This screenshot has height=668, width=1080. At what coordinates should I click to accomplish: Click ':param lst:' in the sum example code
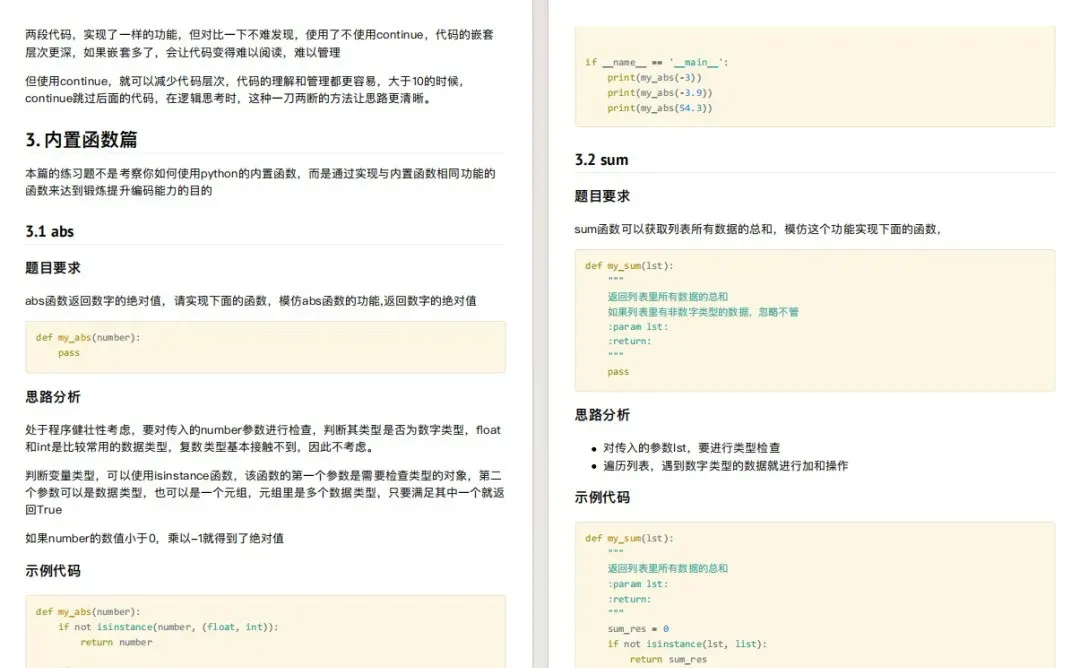point(638,584)
